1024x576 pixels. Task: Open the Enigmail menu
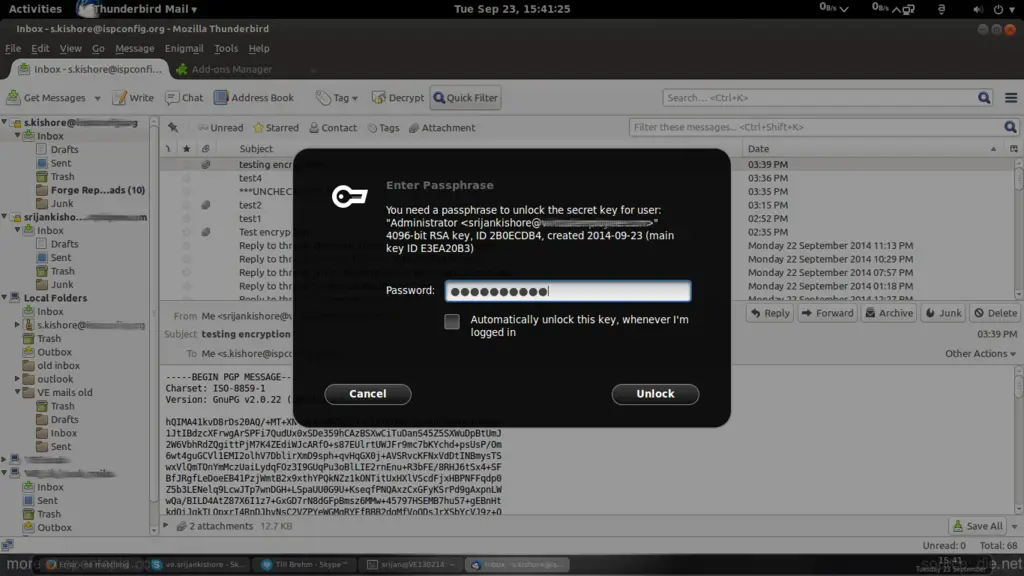click(x=184, y=48)
